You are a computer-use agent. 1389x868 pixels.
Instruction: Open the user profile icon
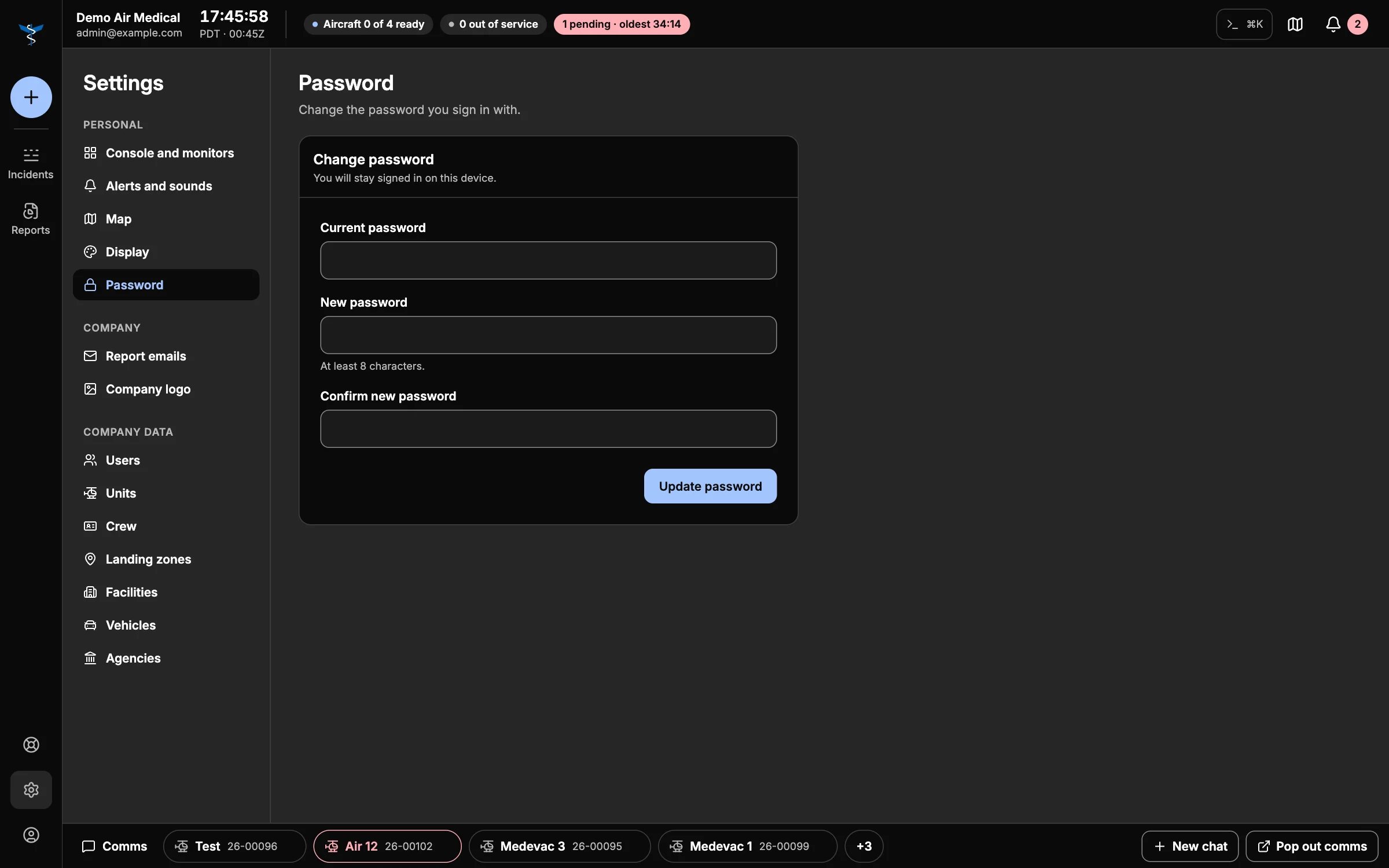(x=31, y=835)
